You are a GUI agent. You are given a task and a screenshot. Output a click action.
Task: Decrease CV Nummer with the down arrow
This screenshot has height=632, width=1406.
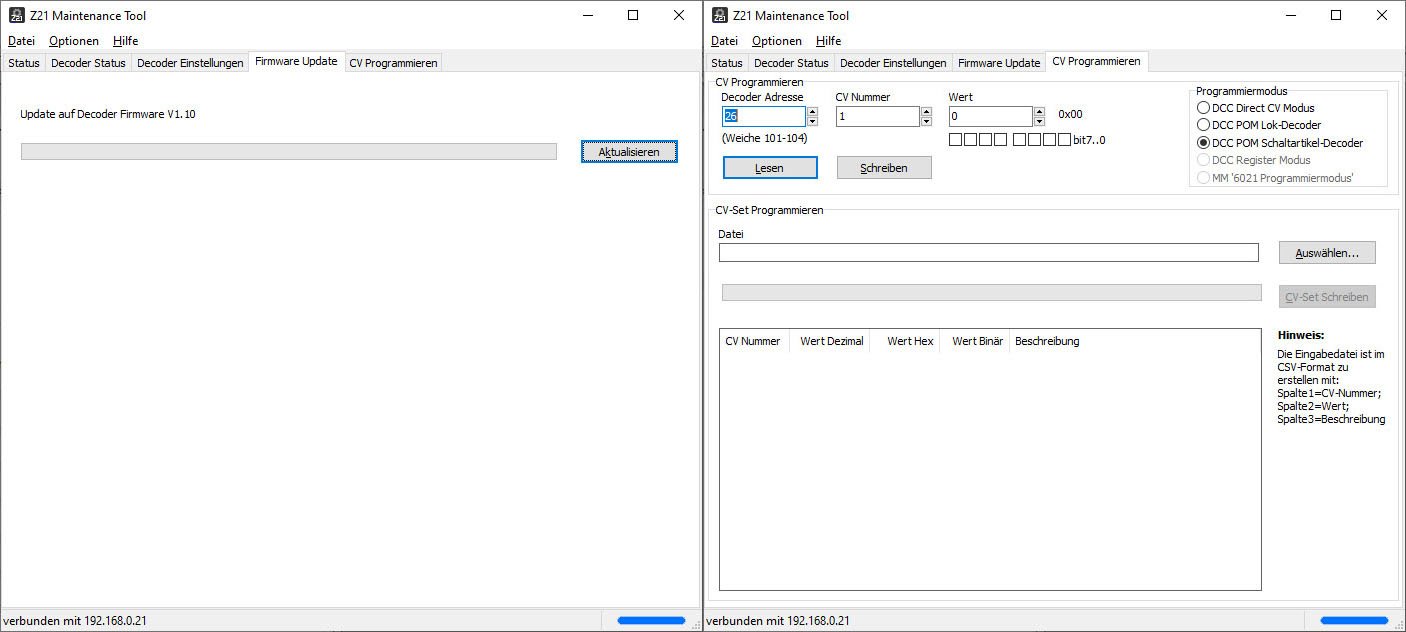coord(926,121)
